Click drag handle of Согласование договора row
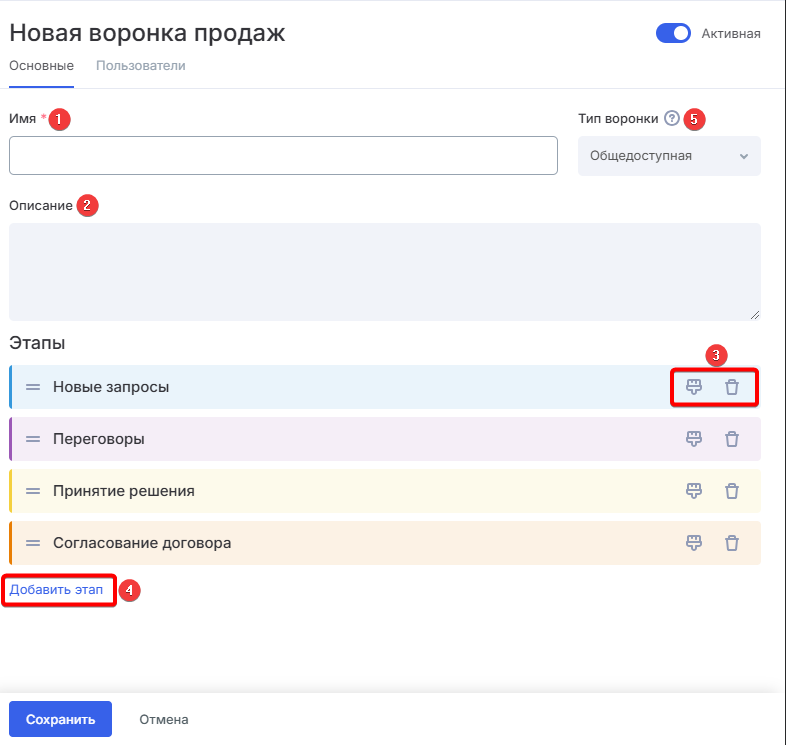 pos(33,543)
